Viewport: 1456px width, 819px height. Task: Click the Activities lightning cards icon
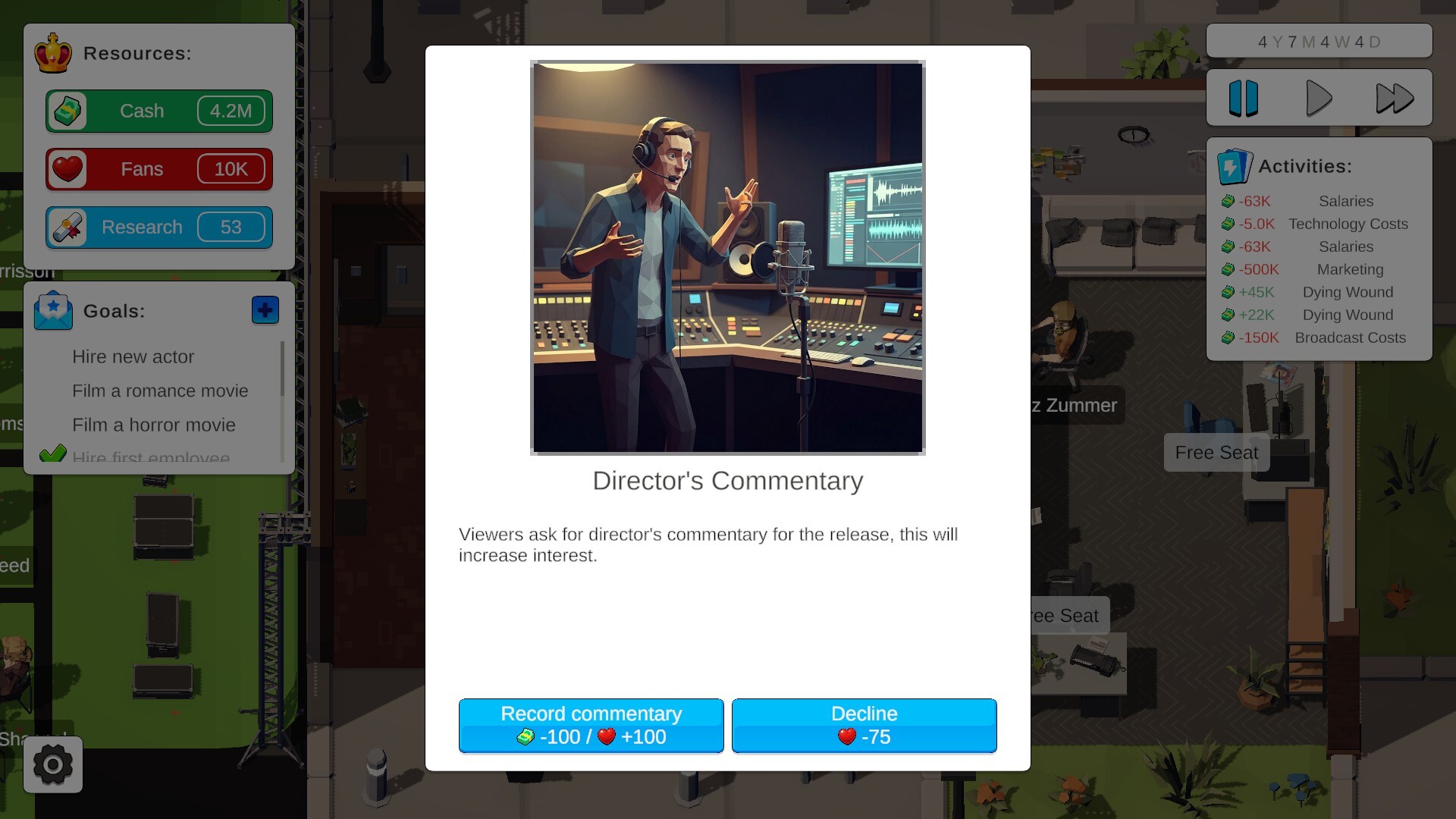tap(1234, 167)
